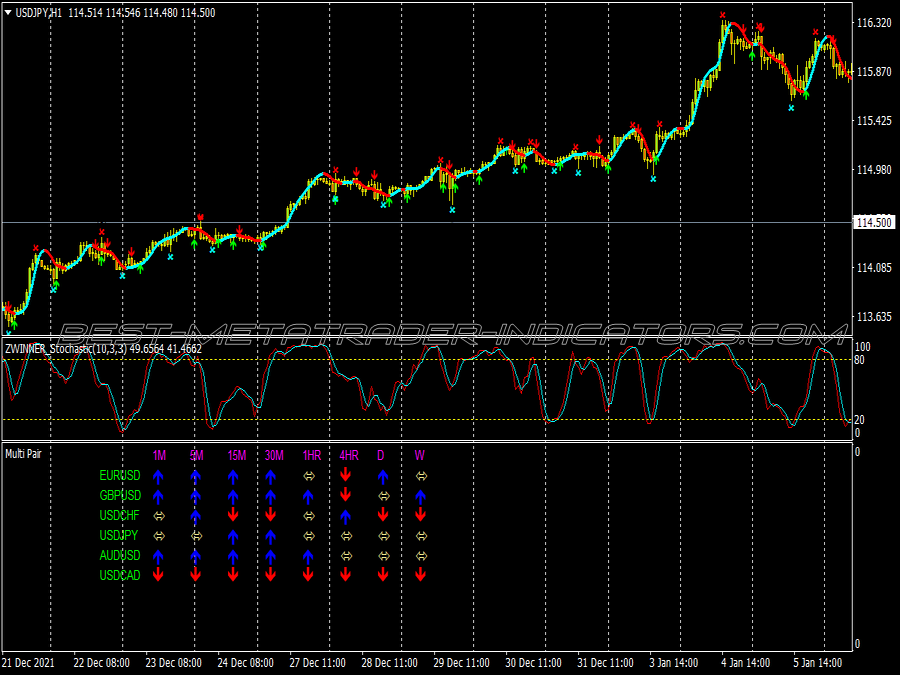The image size is (900, 675).
Task: Click the 114.980 price scale label
Action: (874, 169)
